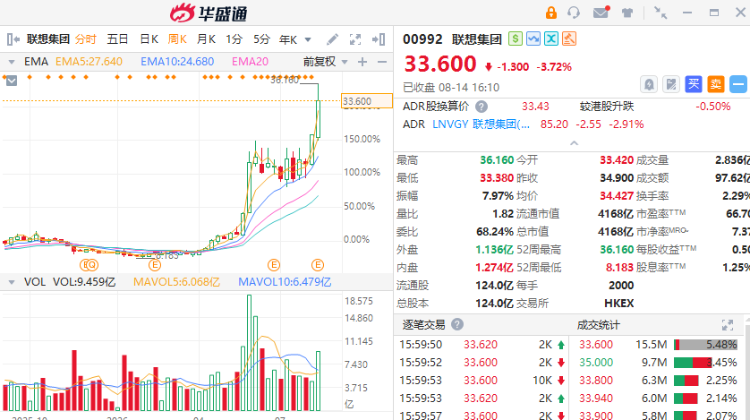The height and width of the screenshot is (420, 750).
Task: Switch to 月K monthly candlestick
Action: tap(206, 39)
